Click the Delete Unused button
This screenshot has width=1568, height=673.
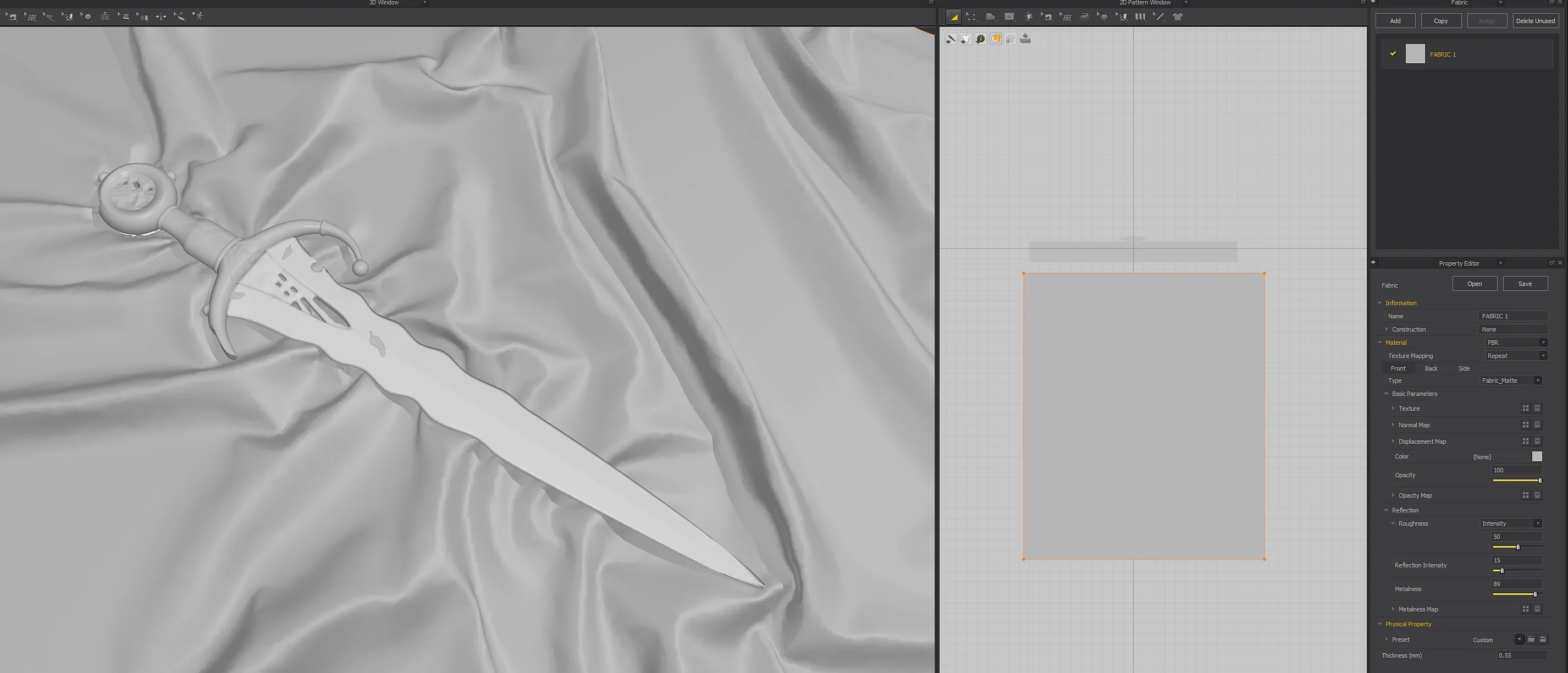tap(1535, 21)
